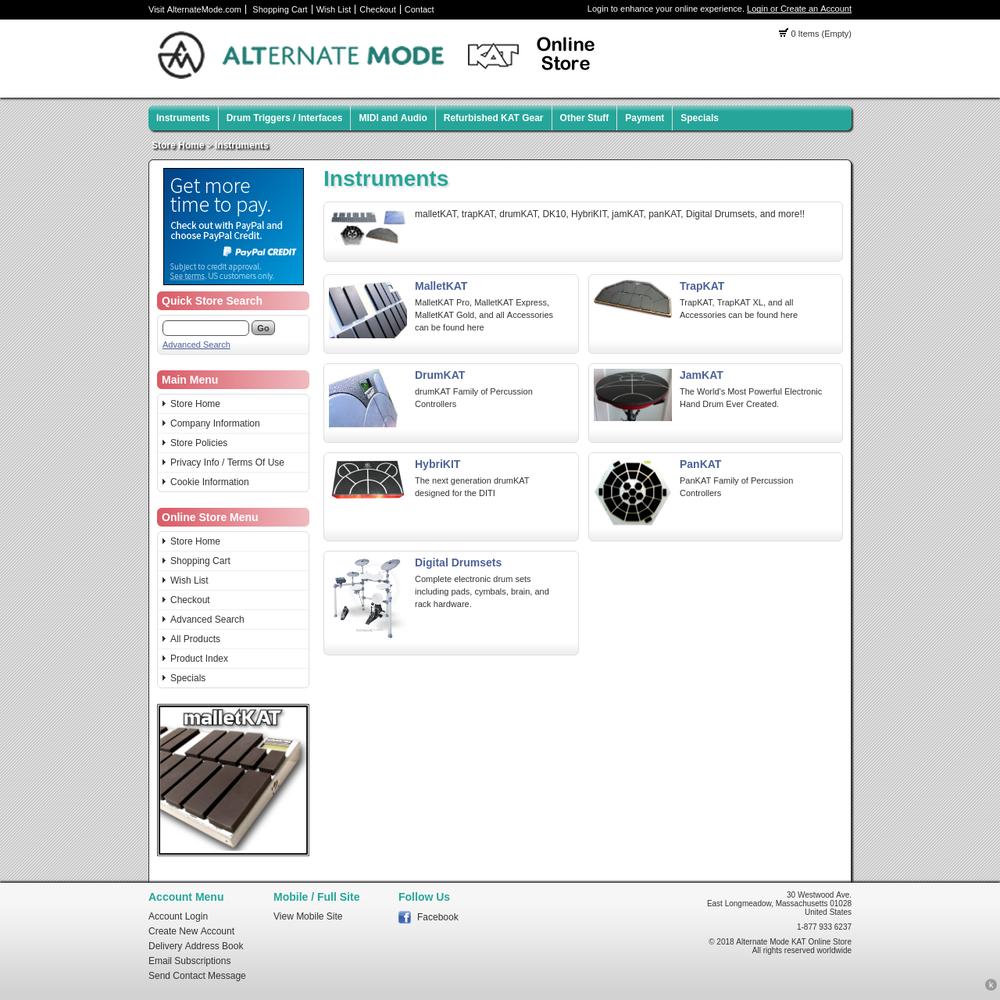
Task: Click the See terms link in PayPal banner
Action: 188,276
